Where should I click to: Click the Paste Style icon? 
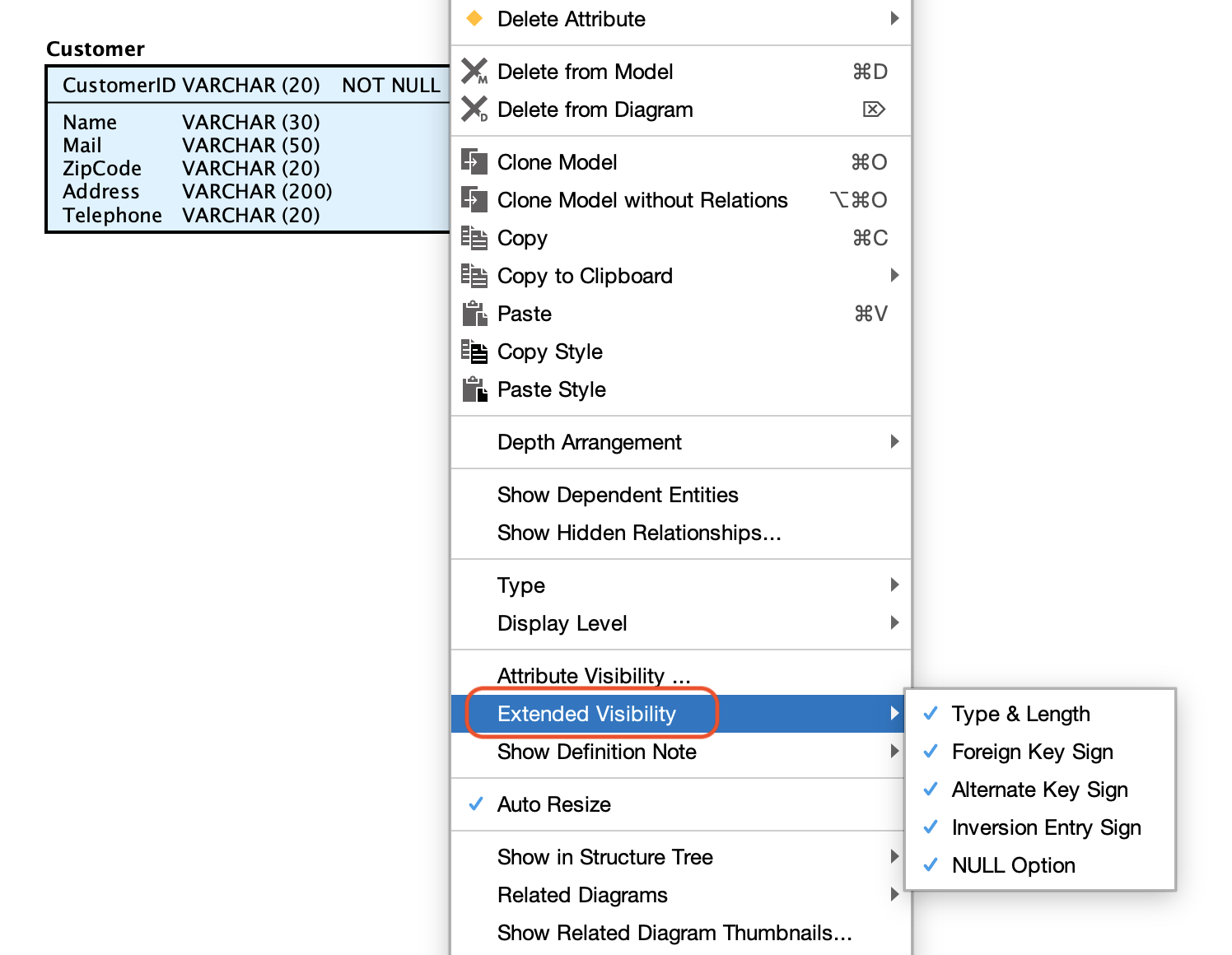pos(474,389)
